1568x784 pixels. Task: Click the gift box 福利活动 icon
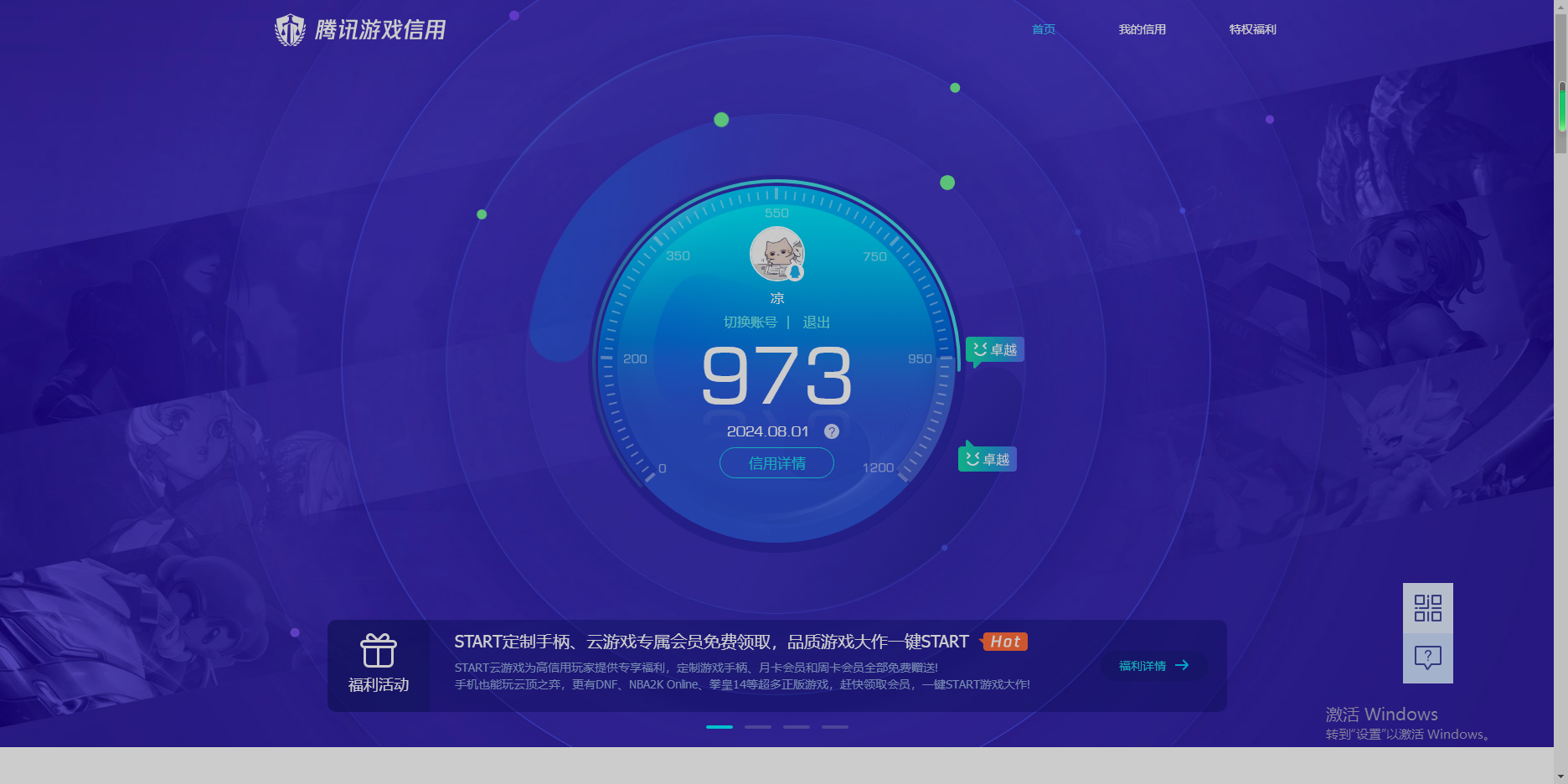(x=379, y=651)
